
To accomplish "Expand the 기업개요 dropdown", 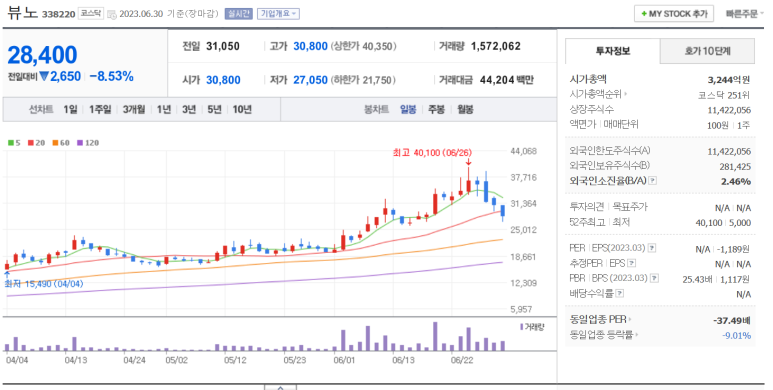I will 278,14.
